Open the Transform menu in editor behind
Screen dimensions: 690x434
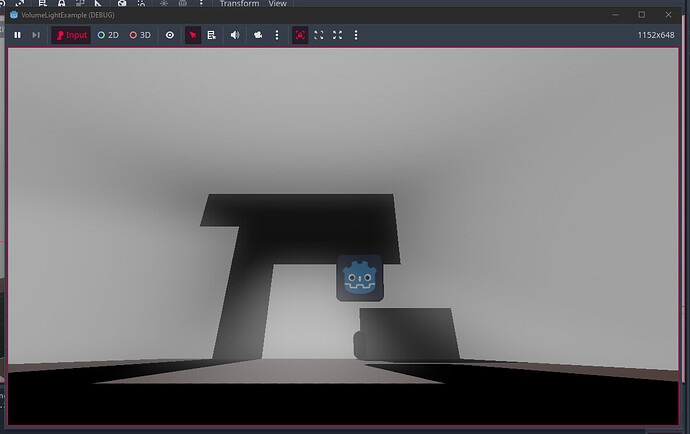239,4
